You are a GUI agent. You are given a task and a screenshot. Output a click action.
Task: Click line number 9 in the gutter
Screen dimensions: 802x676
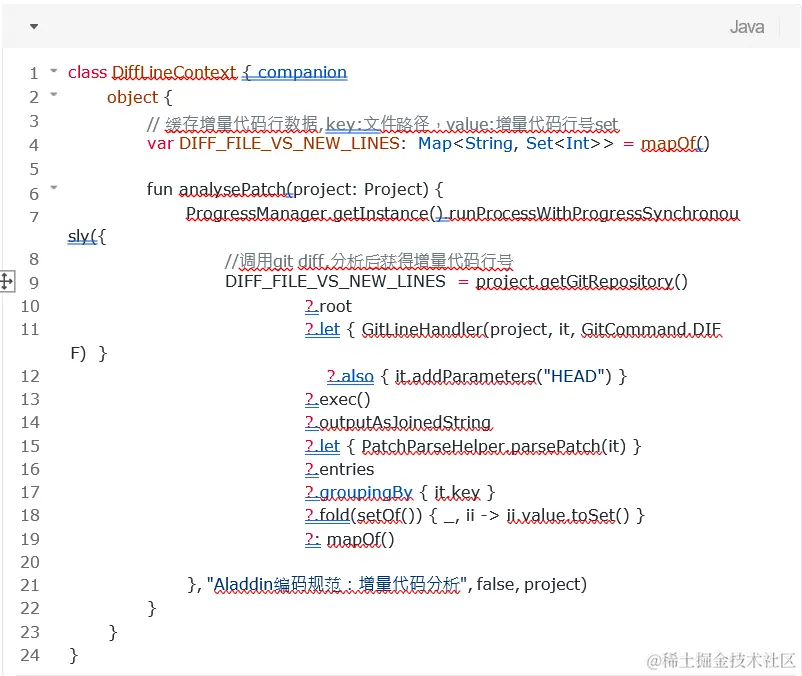click(x=33, y=282)
